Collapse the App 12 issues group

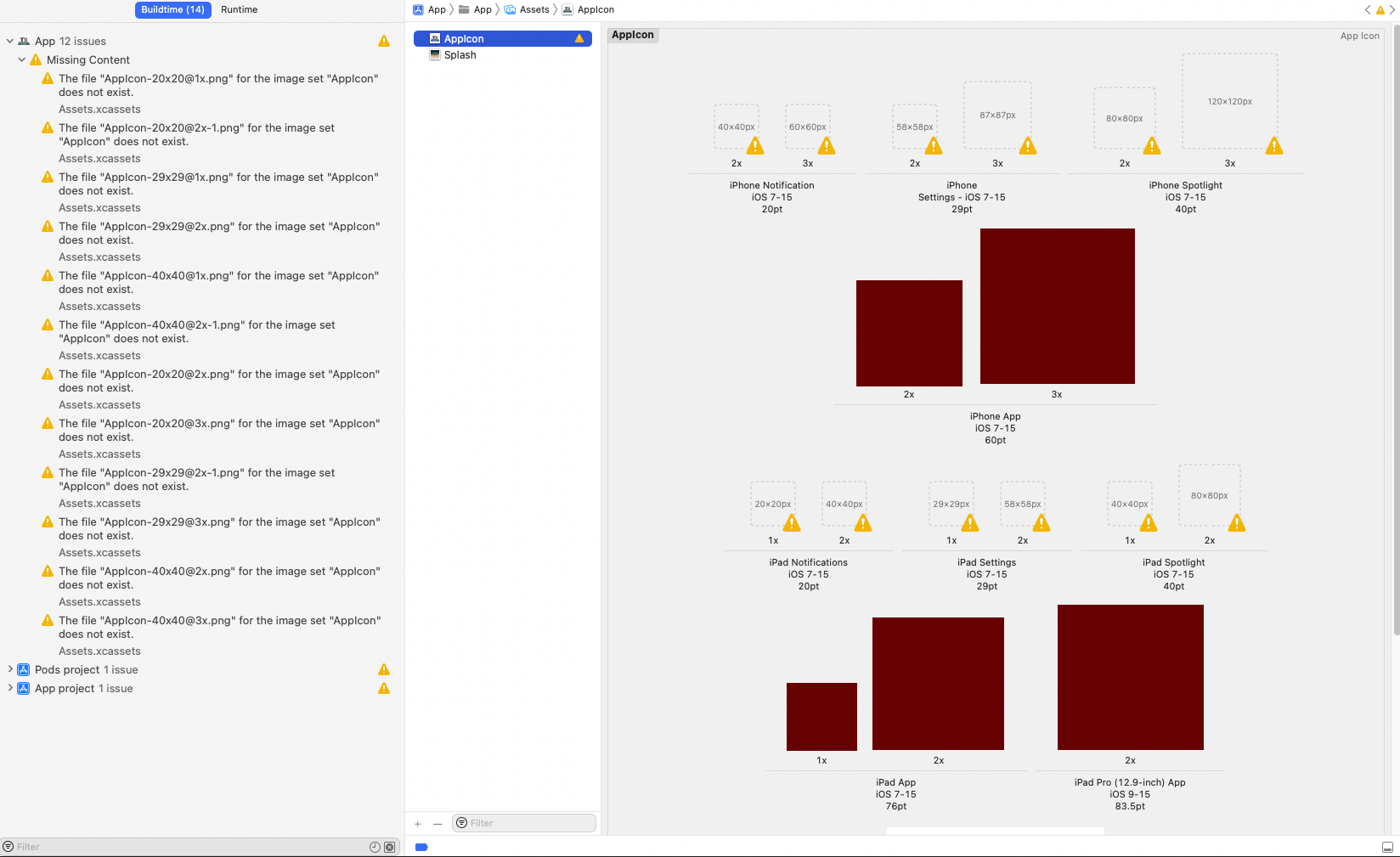pos(9,41)
